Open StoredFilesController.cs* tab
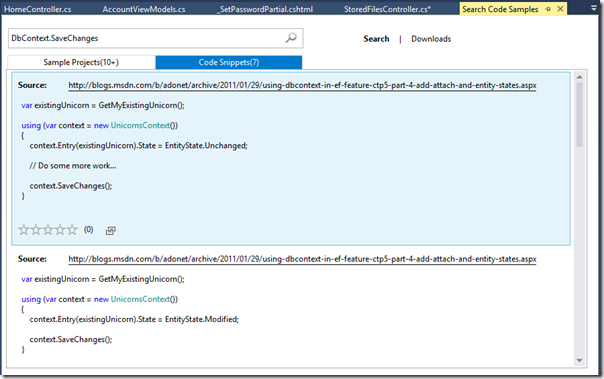Viewport: 604px width, 379px height. [387, 9]
